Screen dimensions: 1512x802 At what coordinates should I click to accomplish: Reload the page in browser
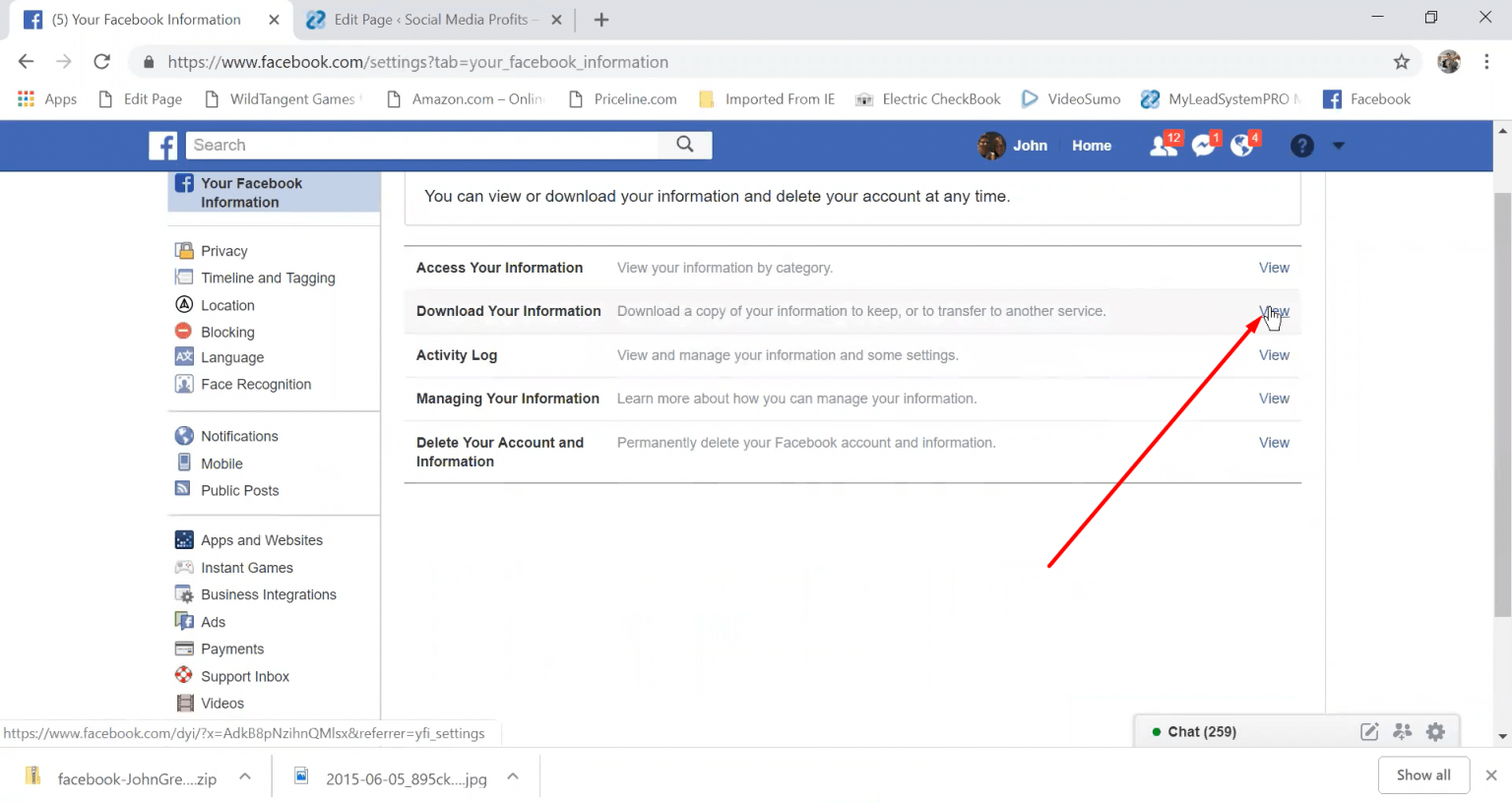101,62
